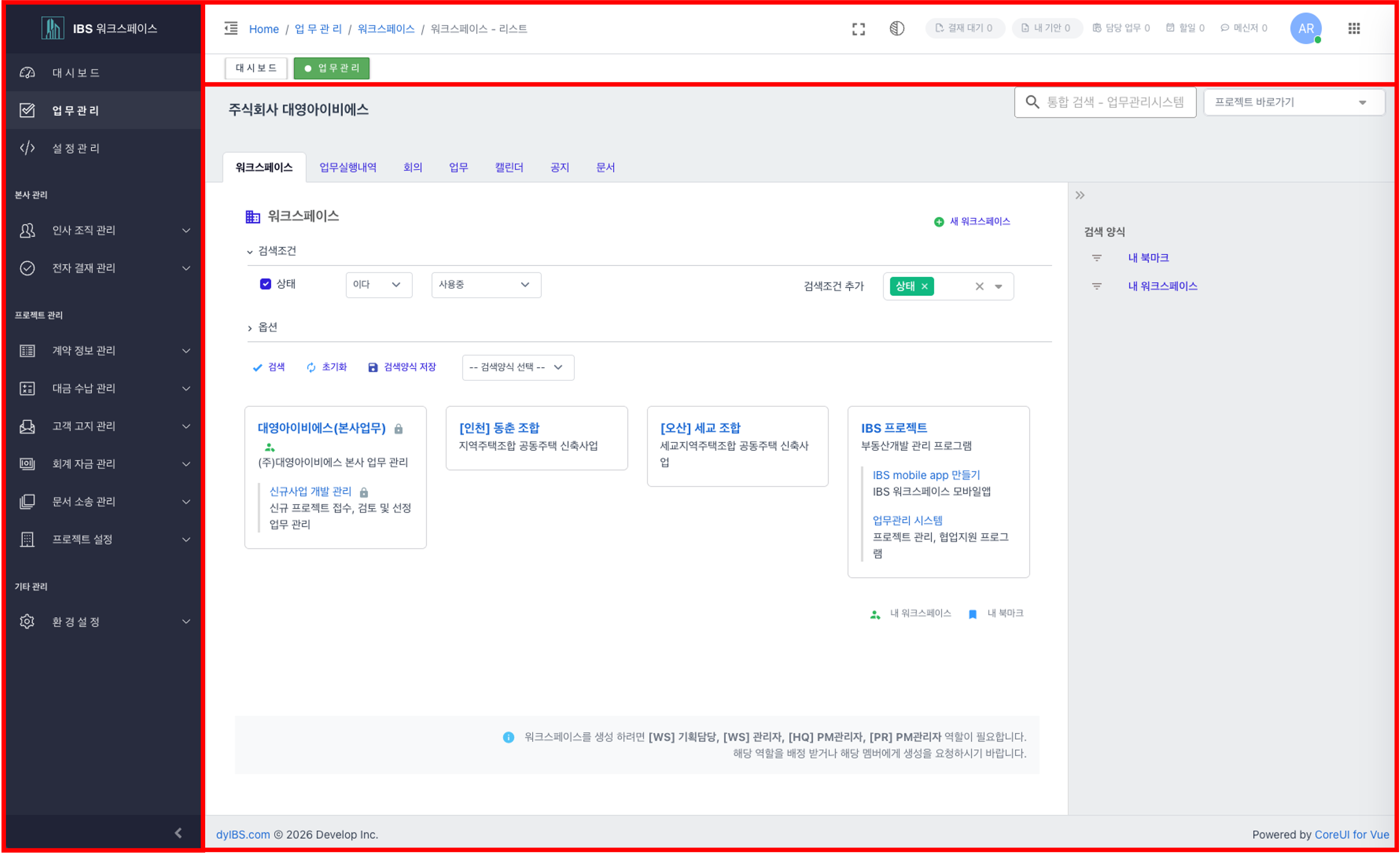Click the 검색양식 저장 save icon
The width and height of the screenshot is (1400, 854).
point(373,368)
